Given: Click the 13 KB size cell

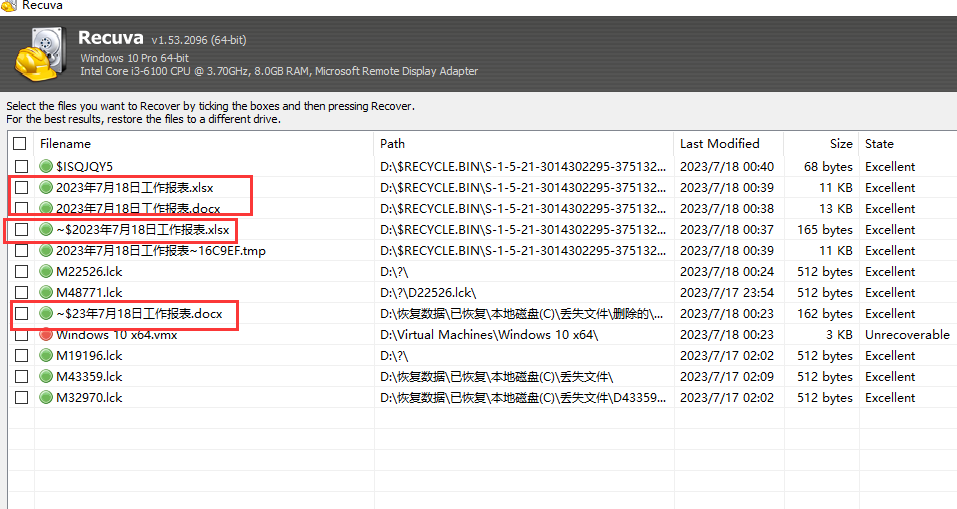Looking at the screenshot, I should 836,208.
